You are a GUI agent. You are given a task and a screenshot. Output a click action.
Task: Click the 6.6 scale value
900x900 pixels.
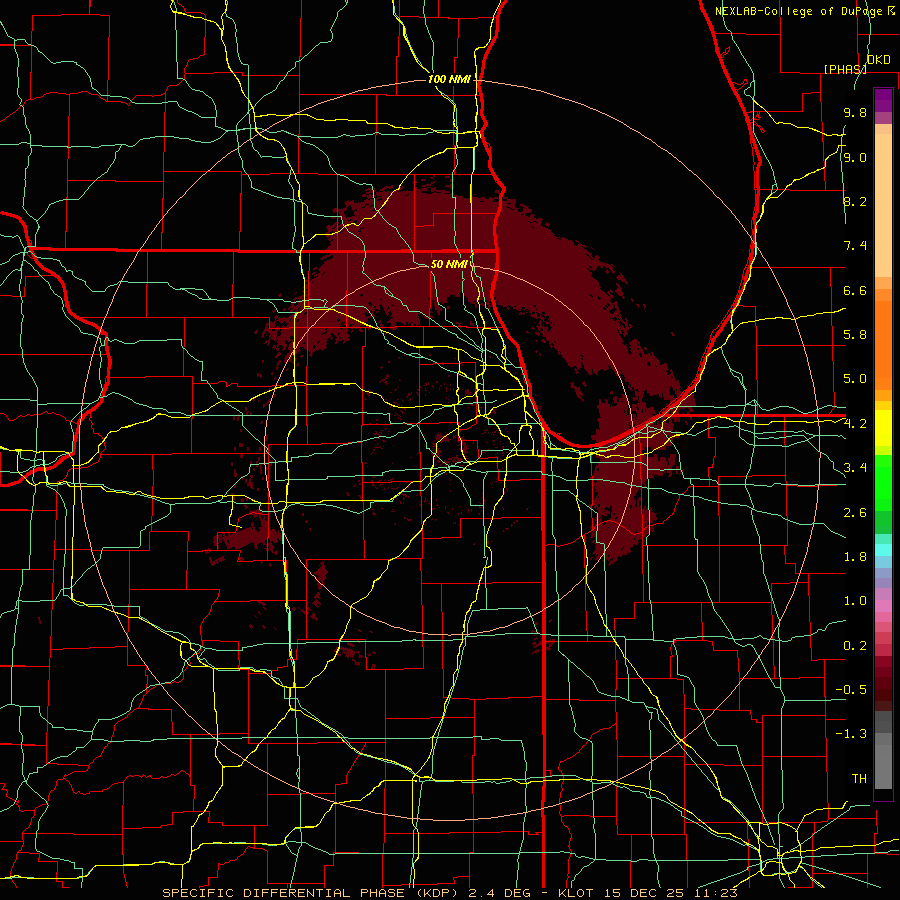(x=855, y=290)
